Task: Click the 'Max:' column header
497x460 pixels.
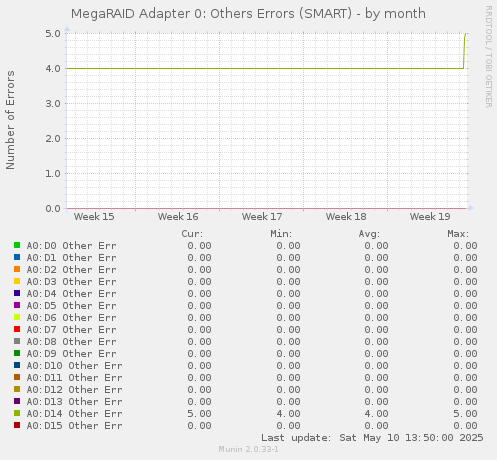Action: (x=458, y=234)
